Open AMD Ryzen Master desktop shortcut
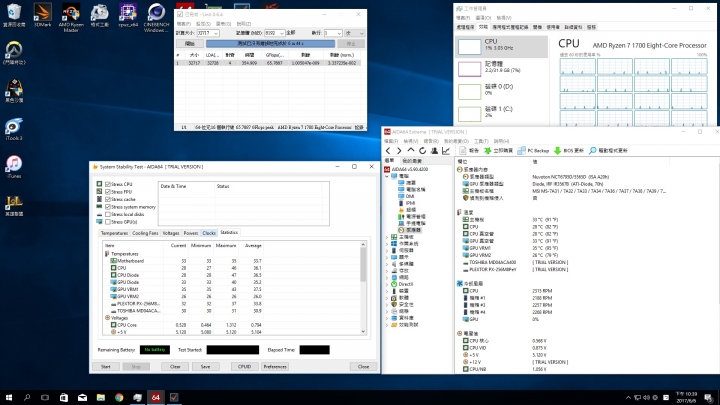The height and width of the screenshot is (405, 720). click(71, 17)
